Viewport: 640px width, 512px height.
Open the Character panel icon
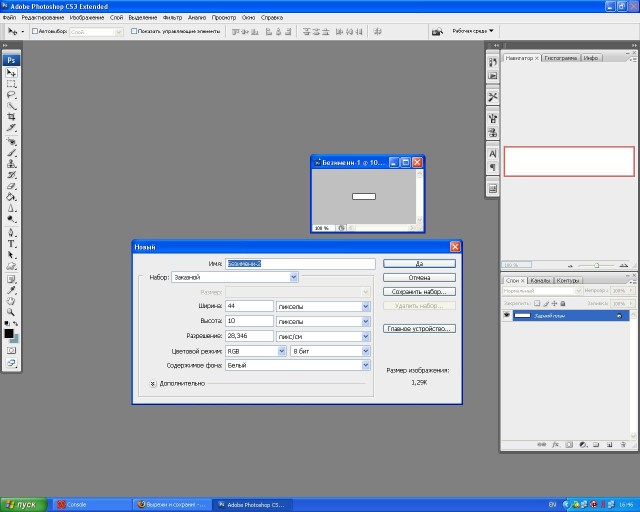(493, 154)
